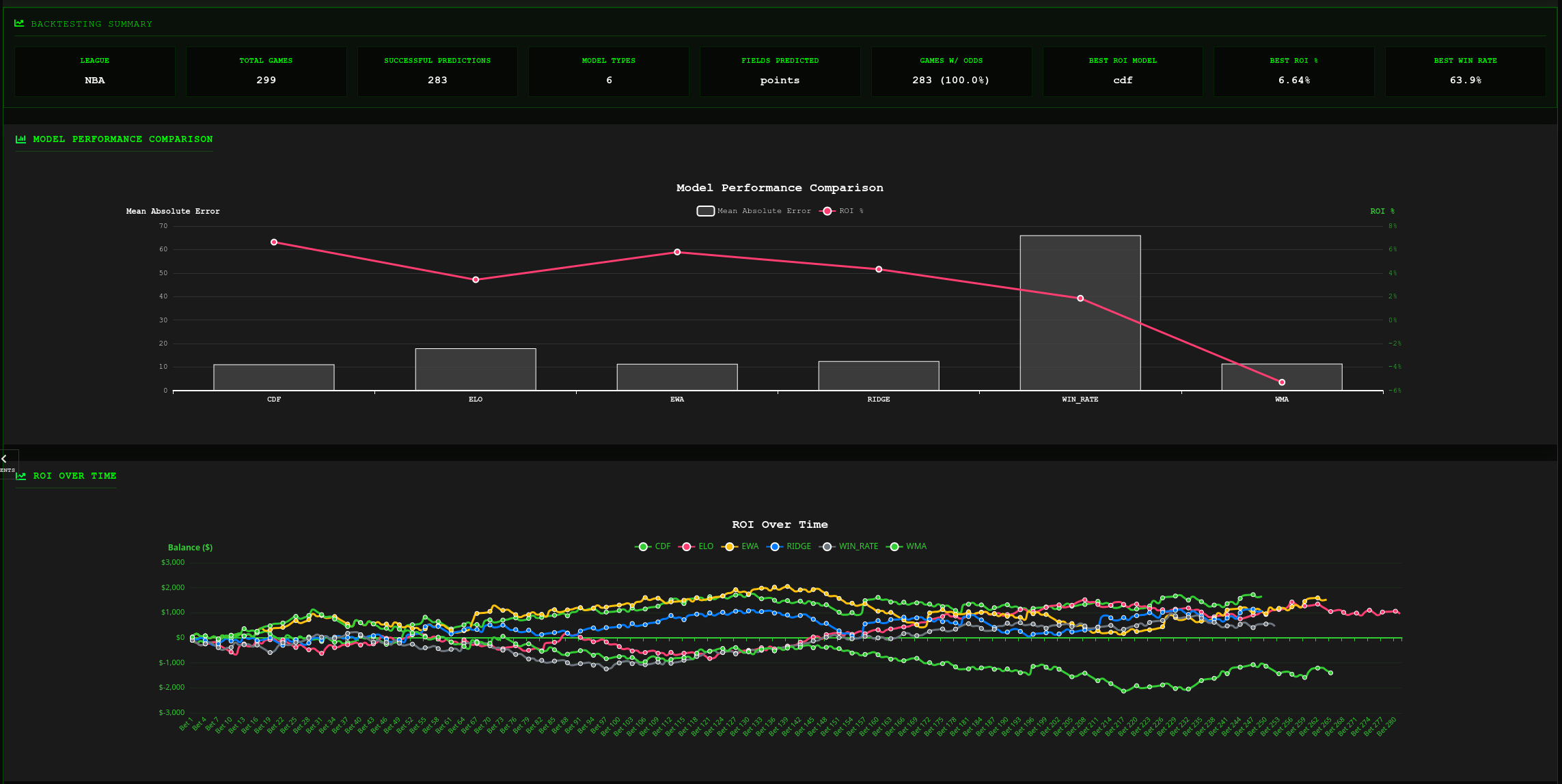Viewport: 1562px width, 784px height.
Task: Click the Total Games 299 card
Action: 266,72
